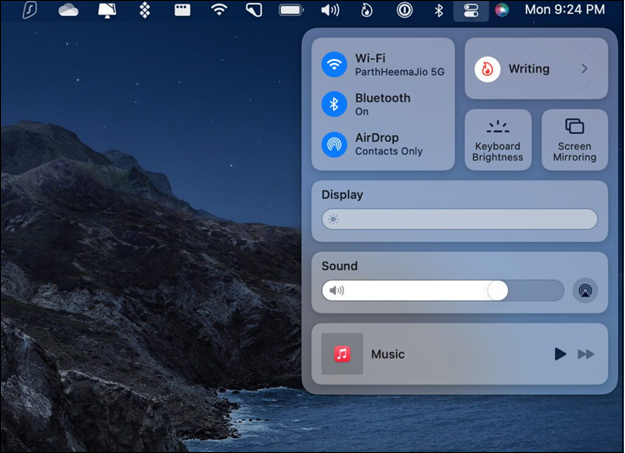Open the OneDrive cloud menu bar icon

point(69,11)
